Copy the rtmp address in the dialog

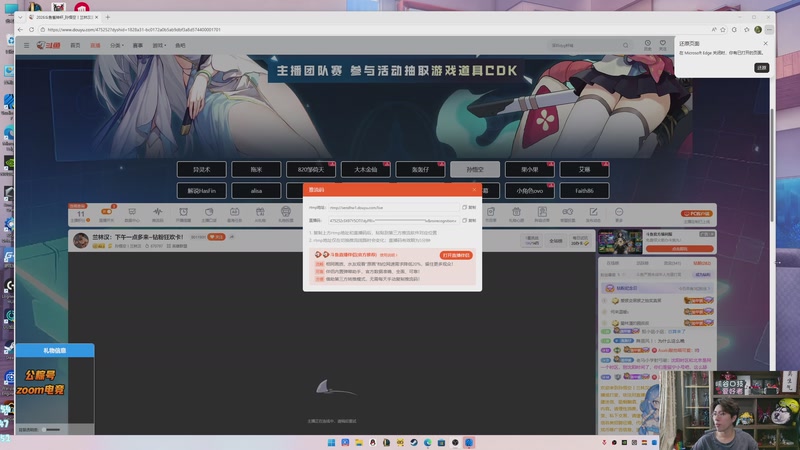(469, 208)
